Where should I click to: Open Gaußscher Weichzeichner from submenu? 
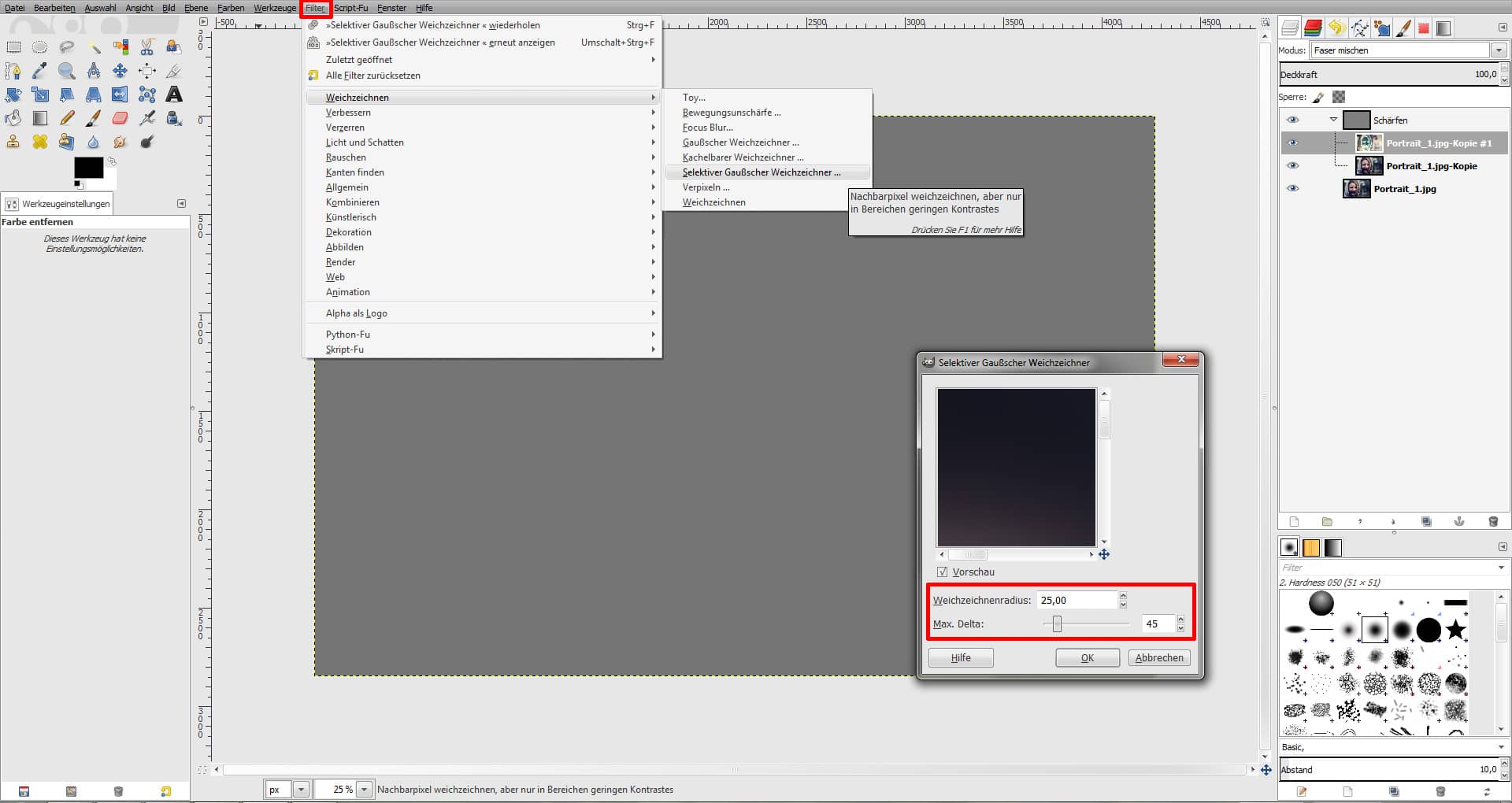click(x=740, y=142)
